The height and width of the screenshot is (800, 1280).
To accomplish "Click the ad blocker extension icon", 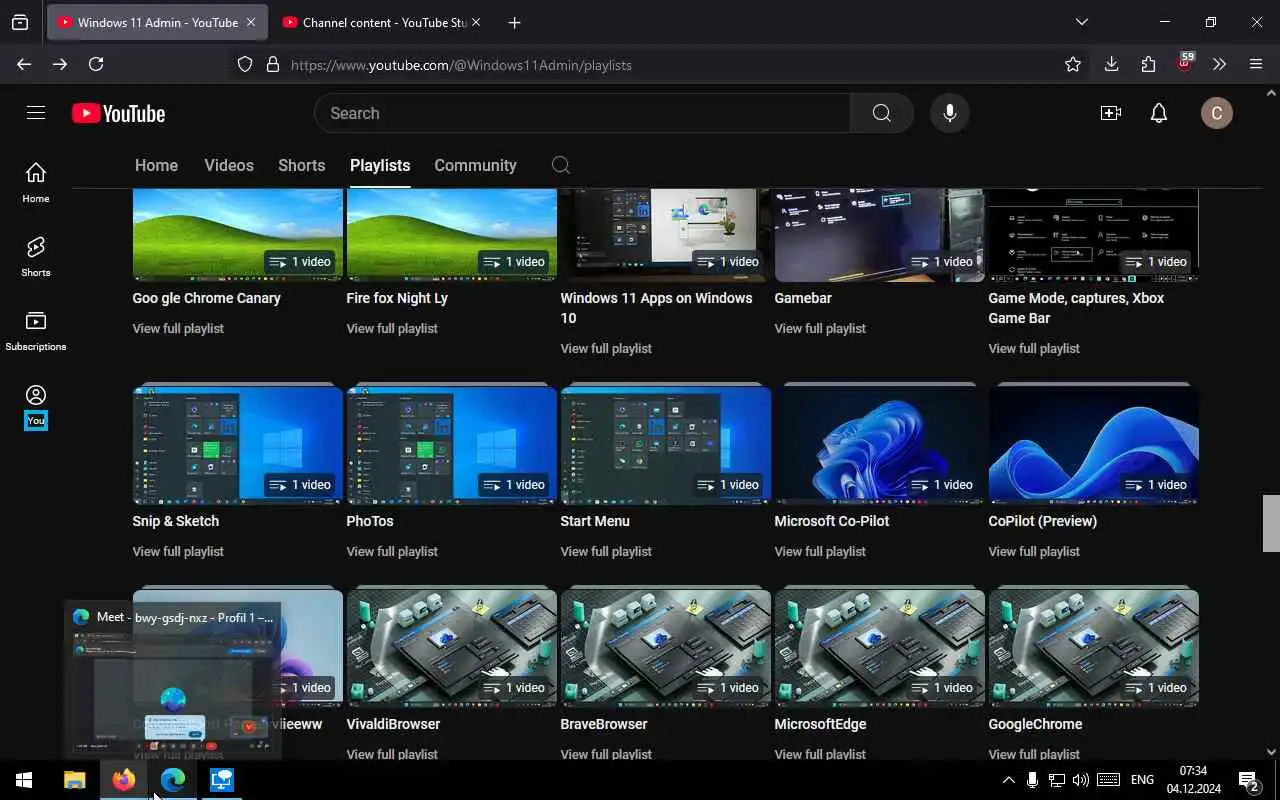I will click(1184, 63).
